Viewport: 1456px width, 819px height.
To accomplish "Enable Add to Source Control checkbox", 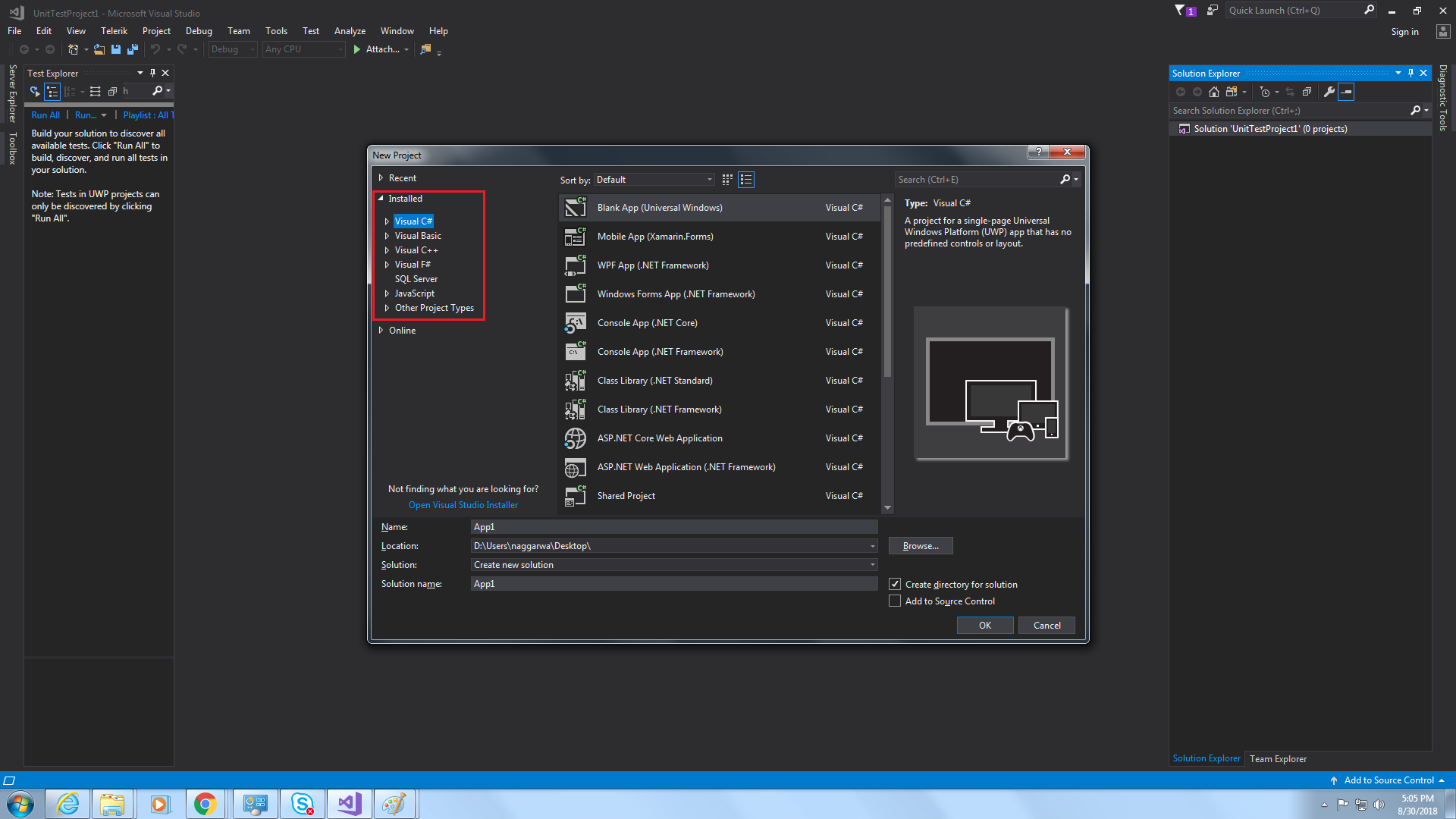I will (x=895, y=601).
